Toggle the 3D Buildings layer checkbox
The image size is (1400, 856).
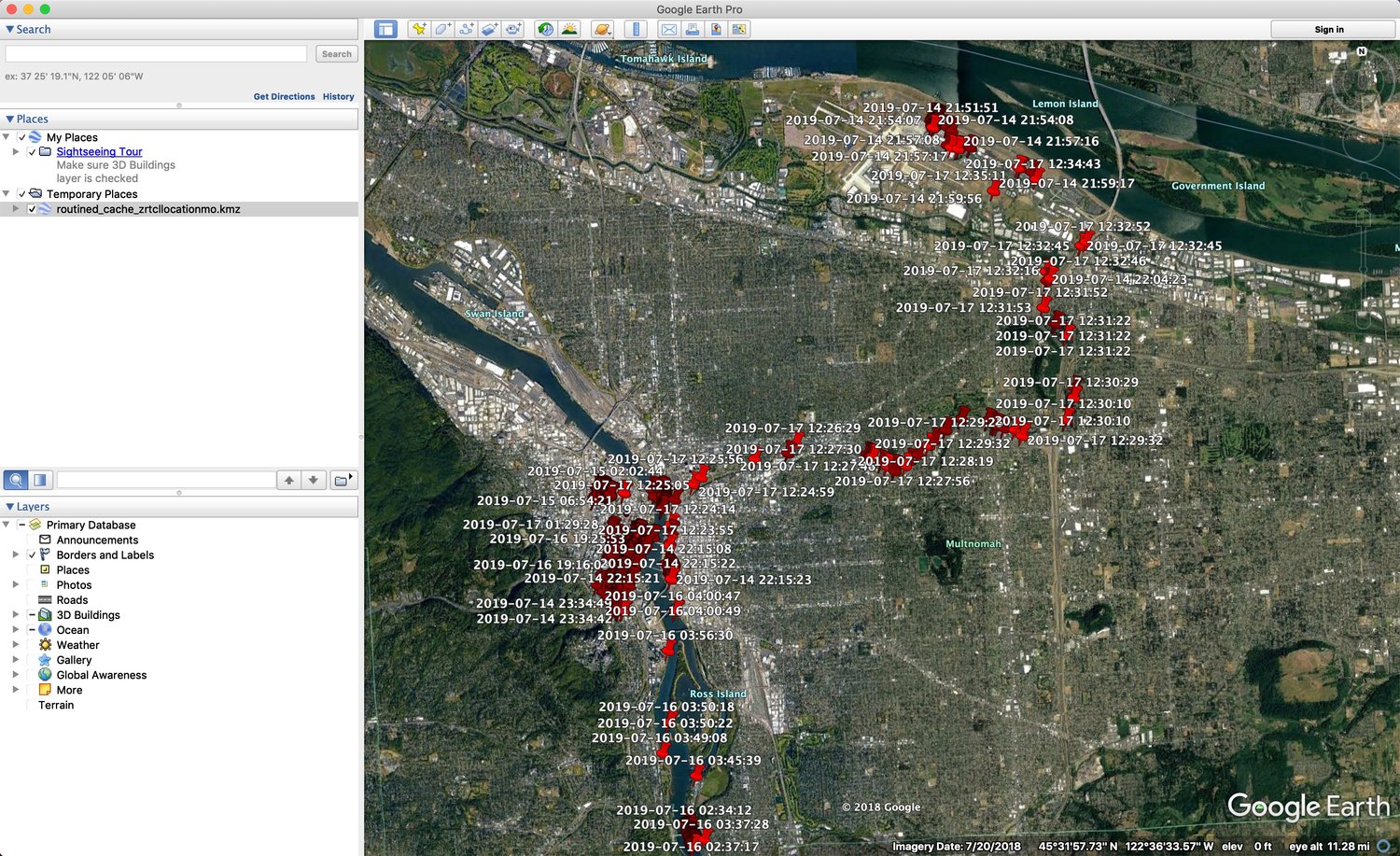click(x=32, y=615)
